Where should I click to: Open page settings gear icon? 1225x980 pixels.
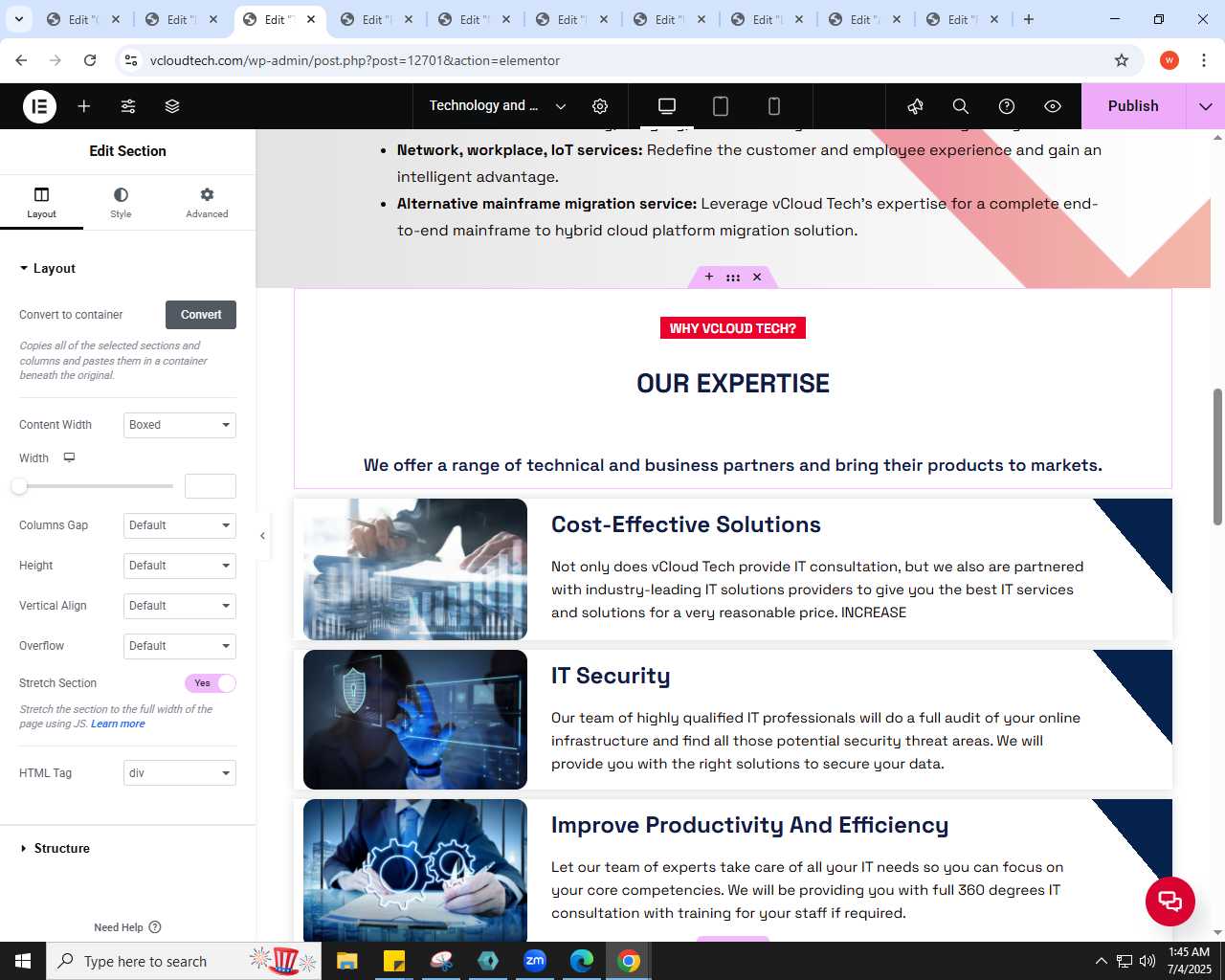600,106
